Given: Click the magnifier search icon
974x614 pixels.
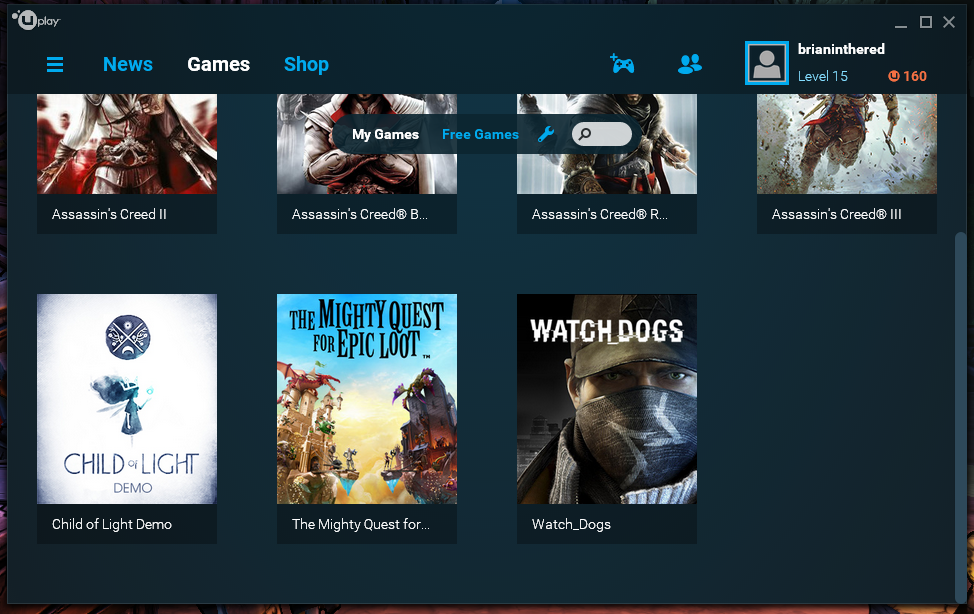Looking at the screenshot, I should [x=585, y=134].
